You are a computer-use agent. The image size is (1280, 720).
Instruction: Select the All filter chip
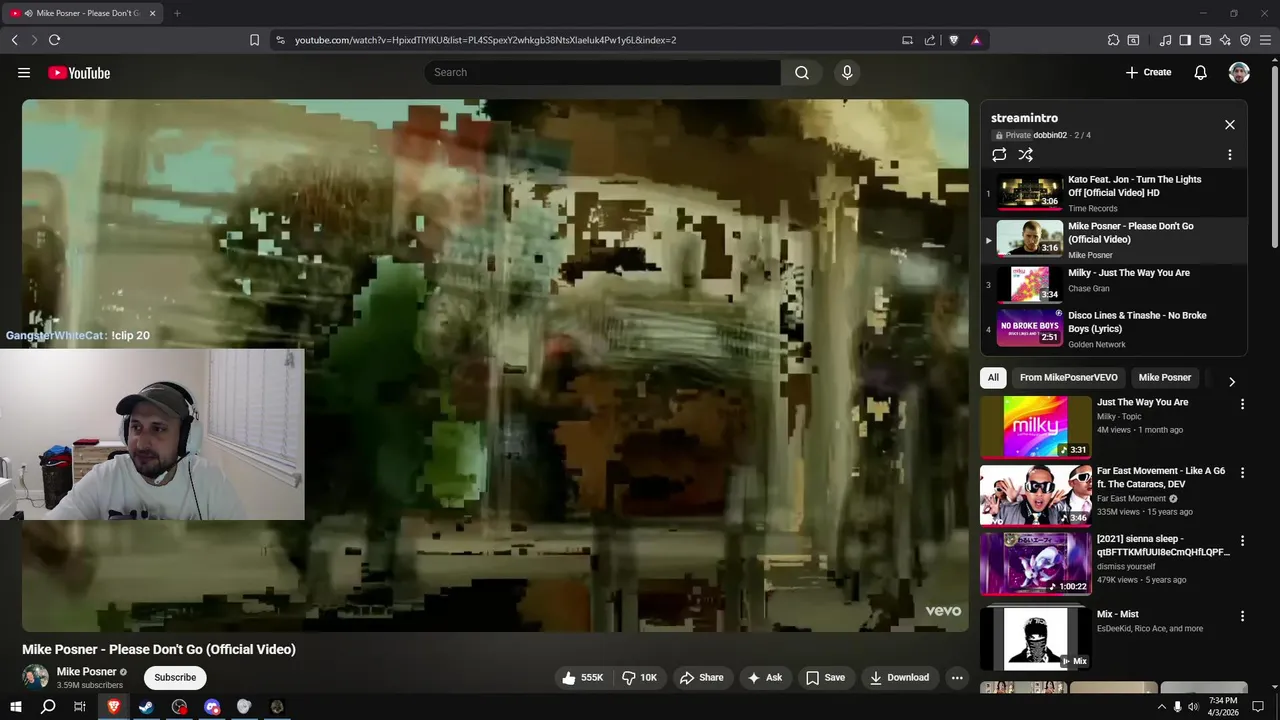(993, 377)
